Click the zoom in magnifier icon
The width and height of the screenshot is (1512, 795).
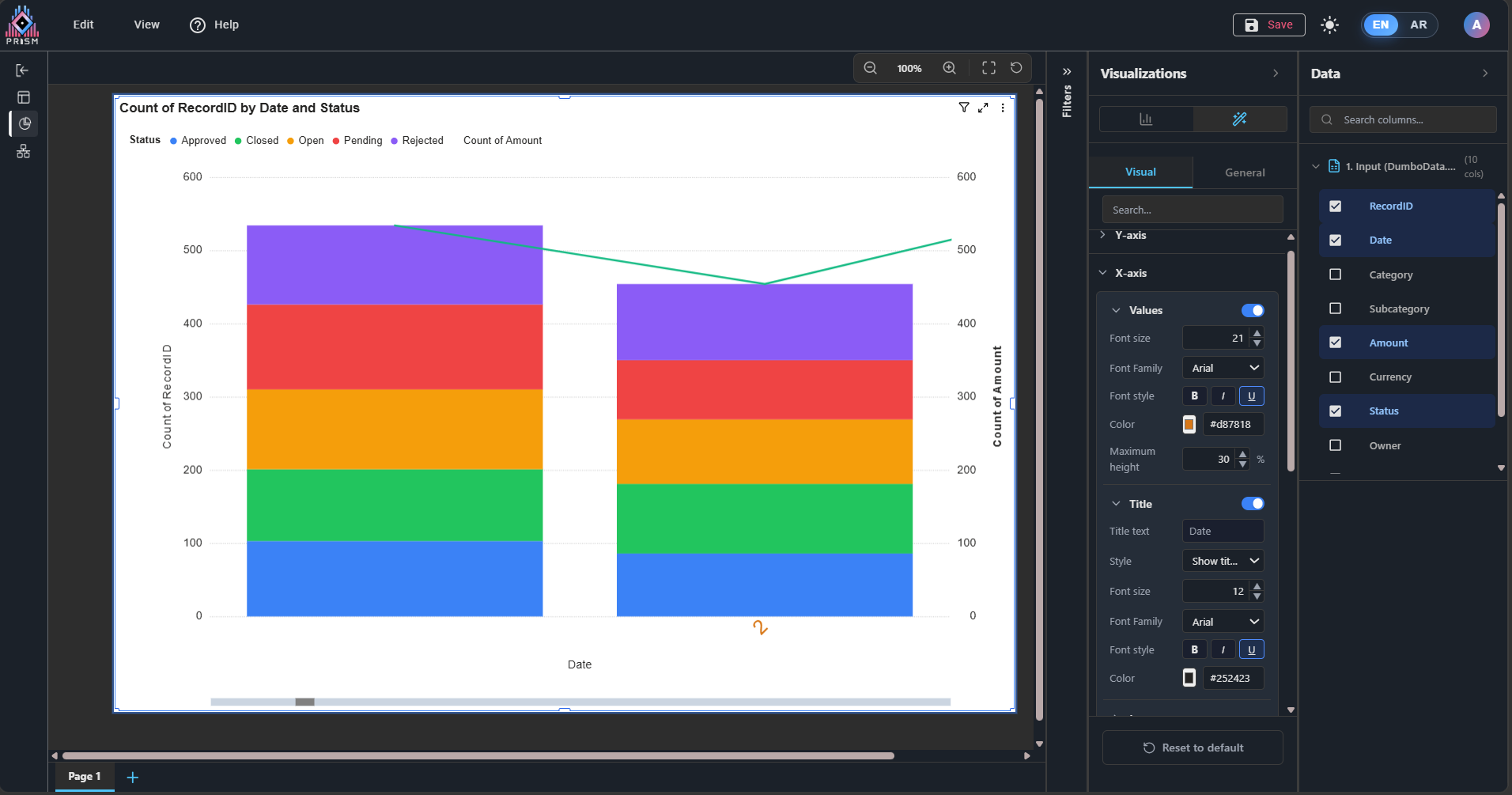pyautogui.click(x=949, y=68)
